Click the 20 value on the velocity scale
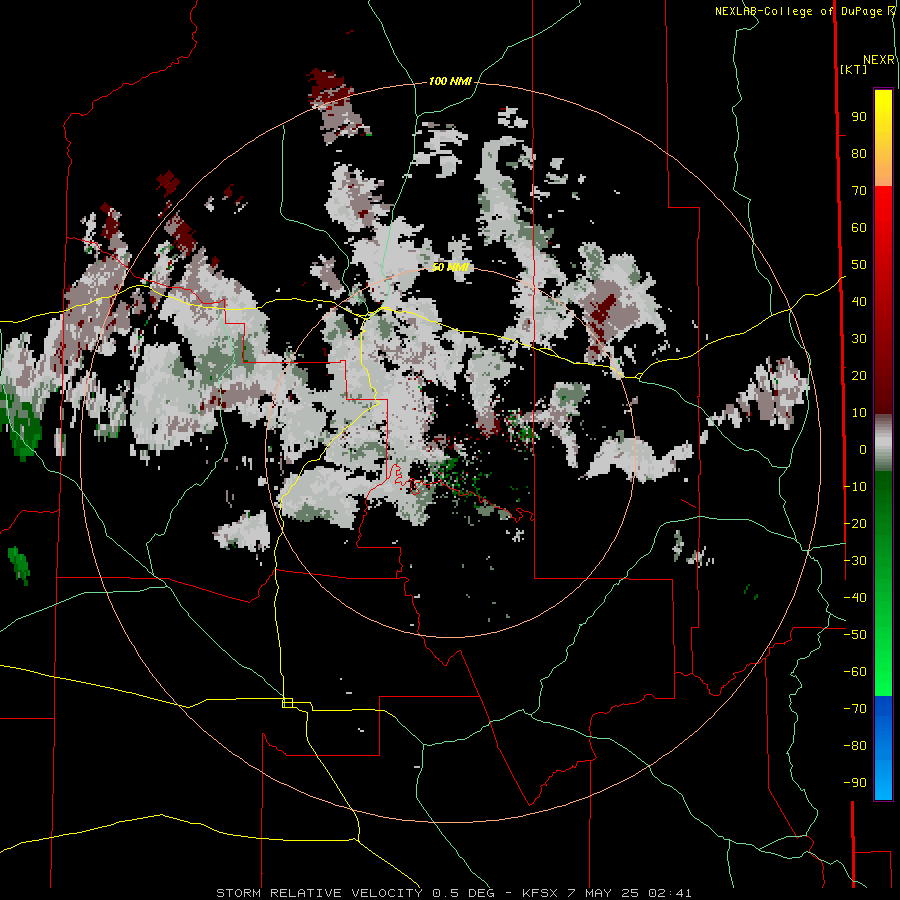Screen dimensions: 900x900 [859, 375]
